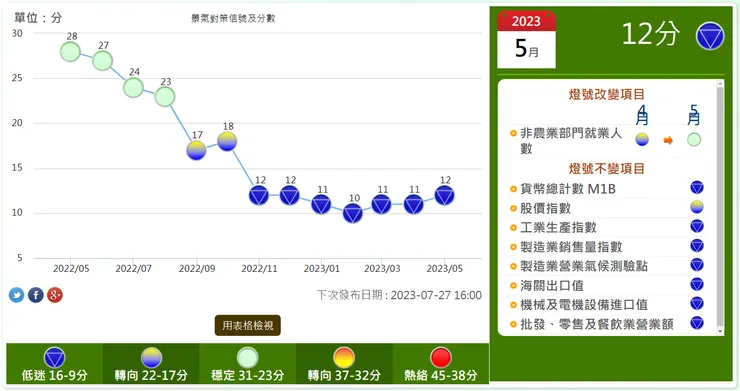Click the orange arrow between April and May lights

668,140
